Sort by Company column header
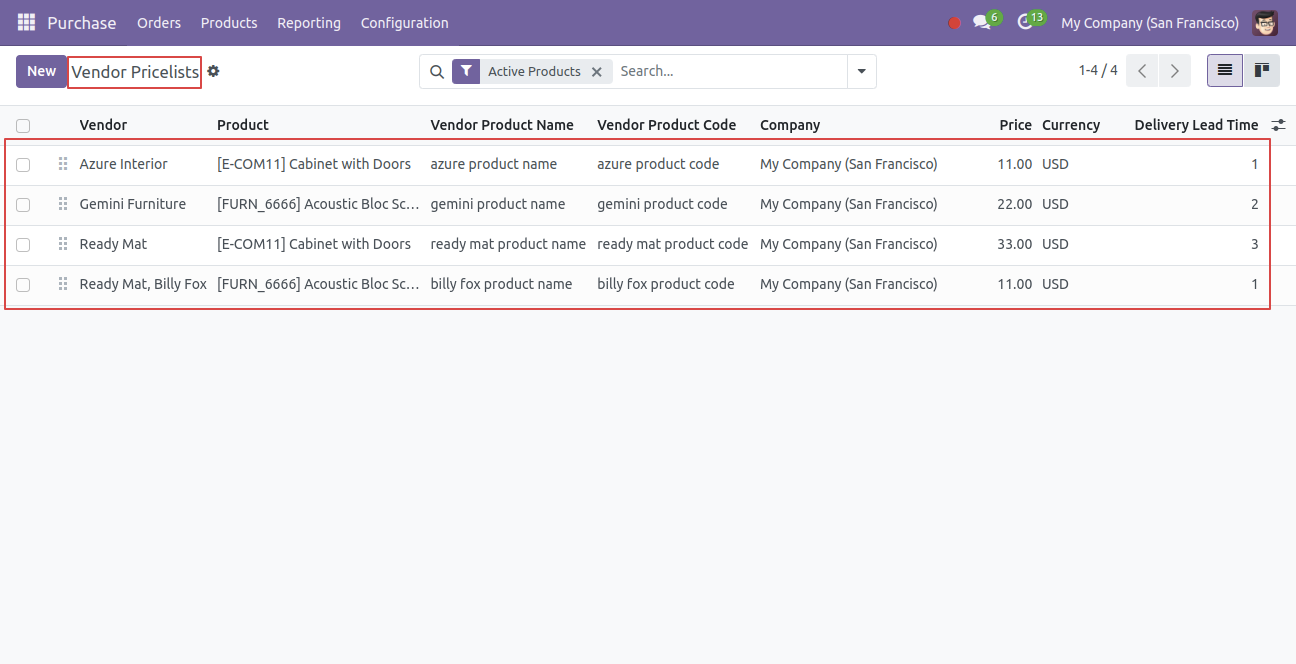This screenshot has width=1296, height=664. coord(790,125)
